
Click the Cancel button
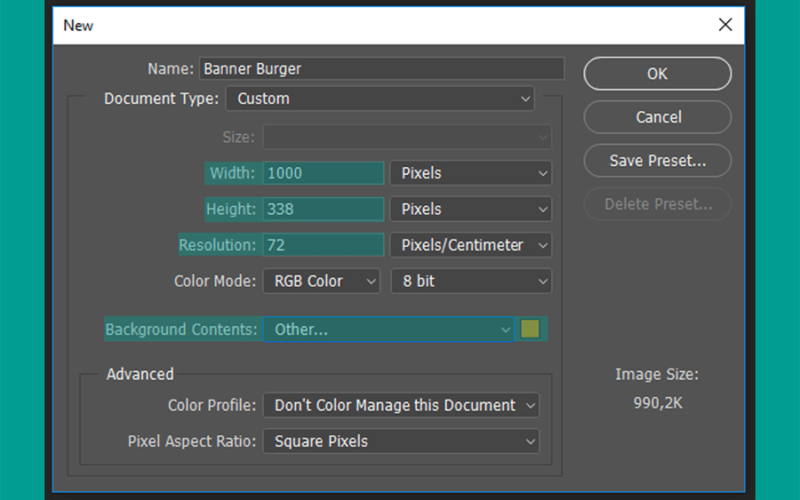point(657,117)
